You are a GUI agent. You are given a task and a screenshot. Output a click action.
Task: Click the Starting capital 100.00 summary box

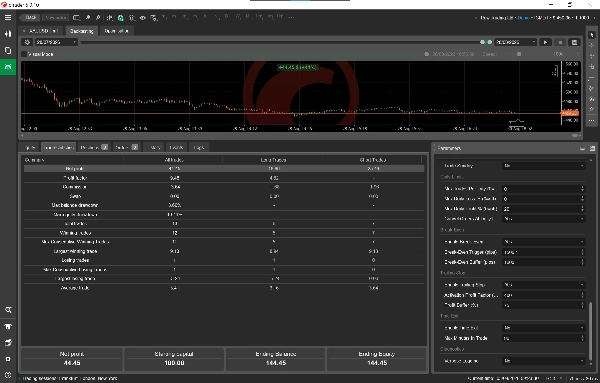174,359
